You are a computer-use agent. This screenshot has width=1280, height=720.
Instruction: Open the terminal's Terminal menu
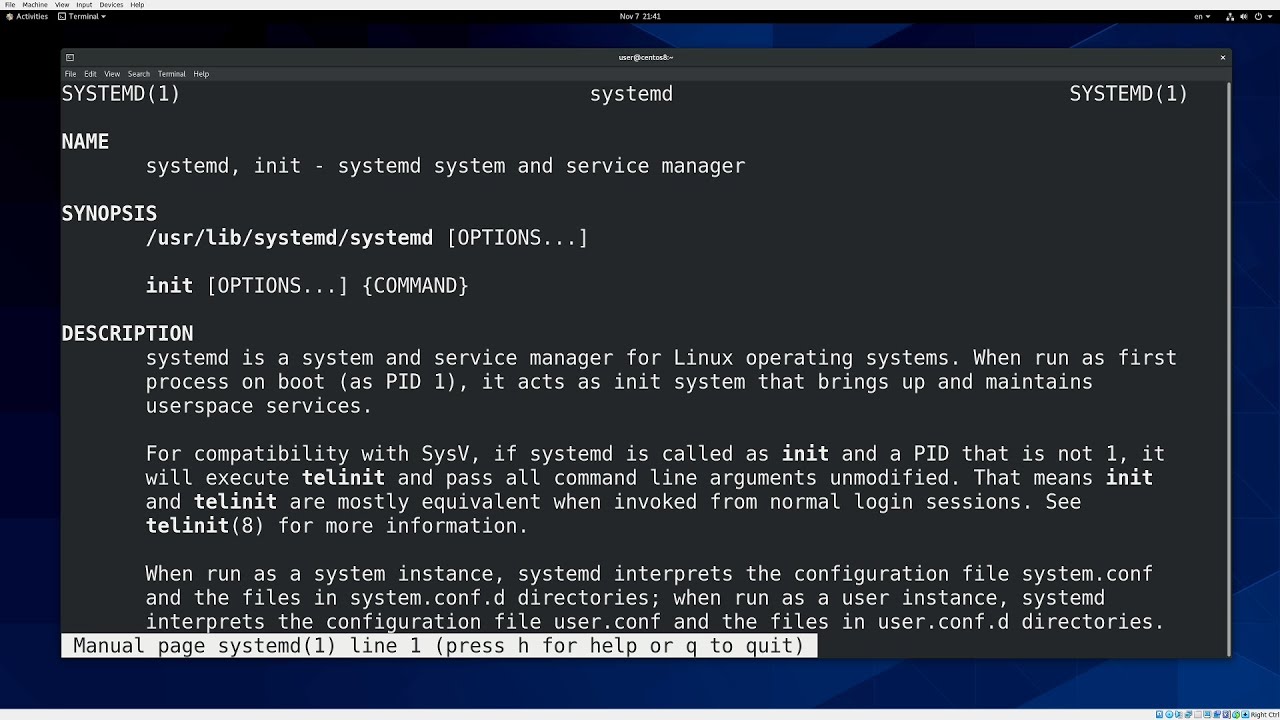[171, 74]
